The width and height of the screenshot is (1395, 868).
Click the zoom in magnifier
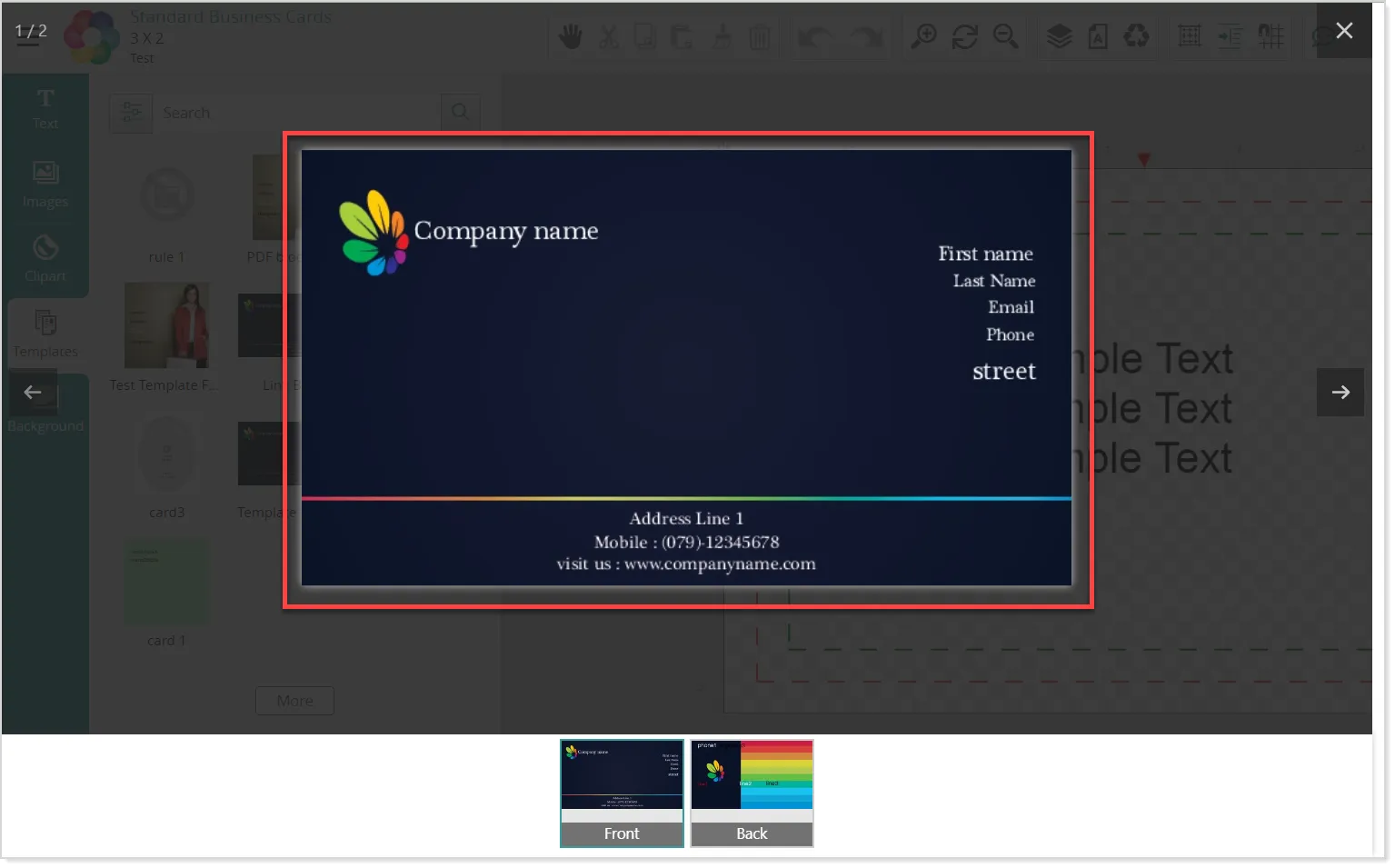tap(924, 36)
